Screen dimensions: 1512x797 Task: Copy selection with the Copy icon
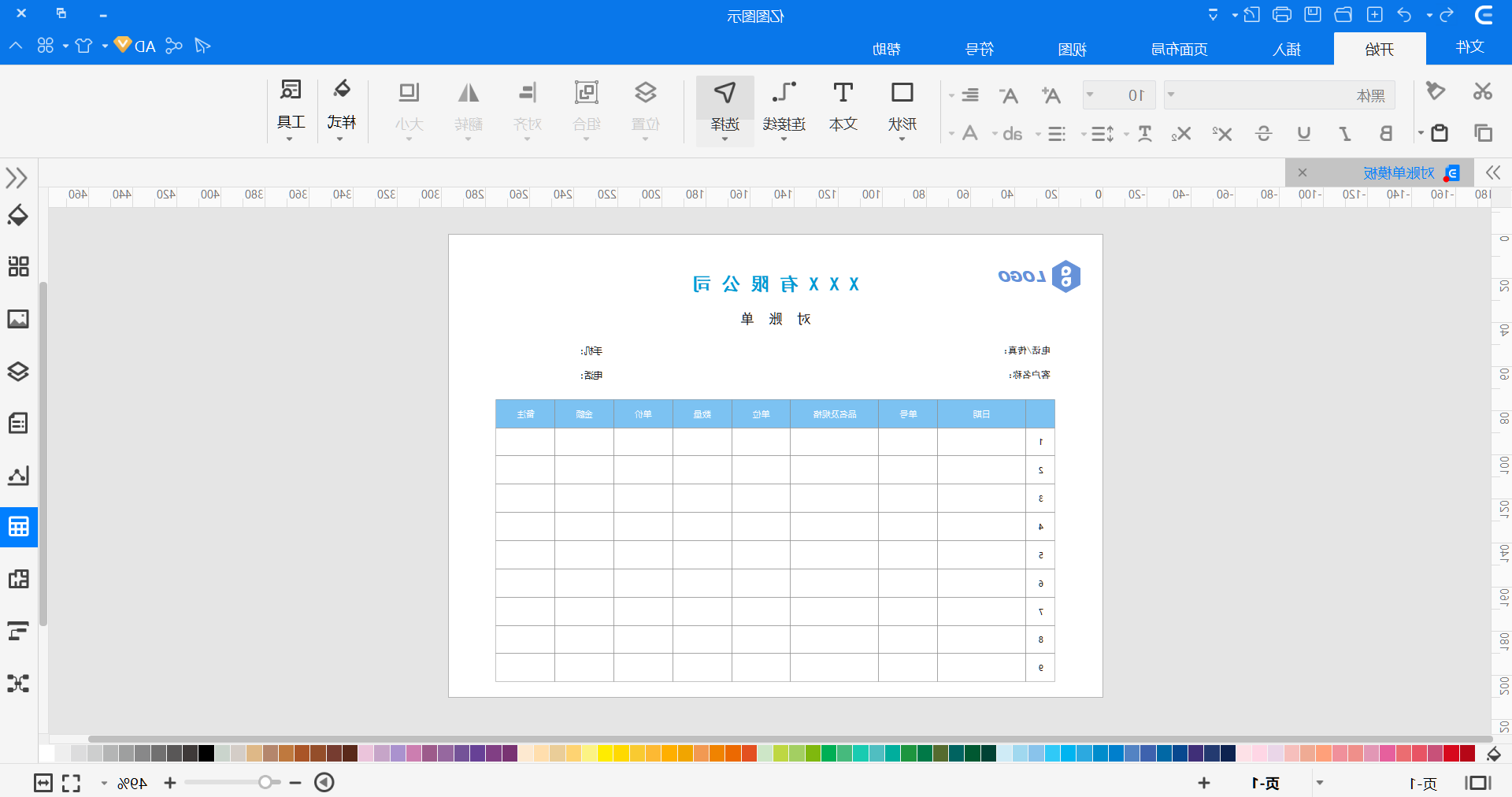coord(1483,133)
